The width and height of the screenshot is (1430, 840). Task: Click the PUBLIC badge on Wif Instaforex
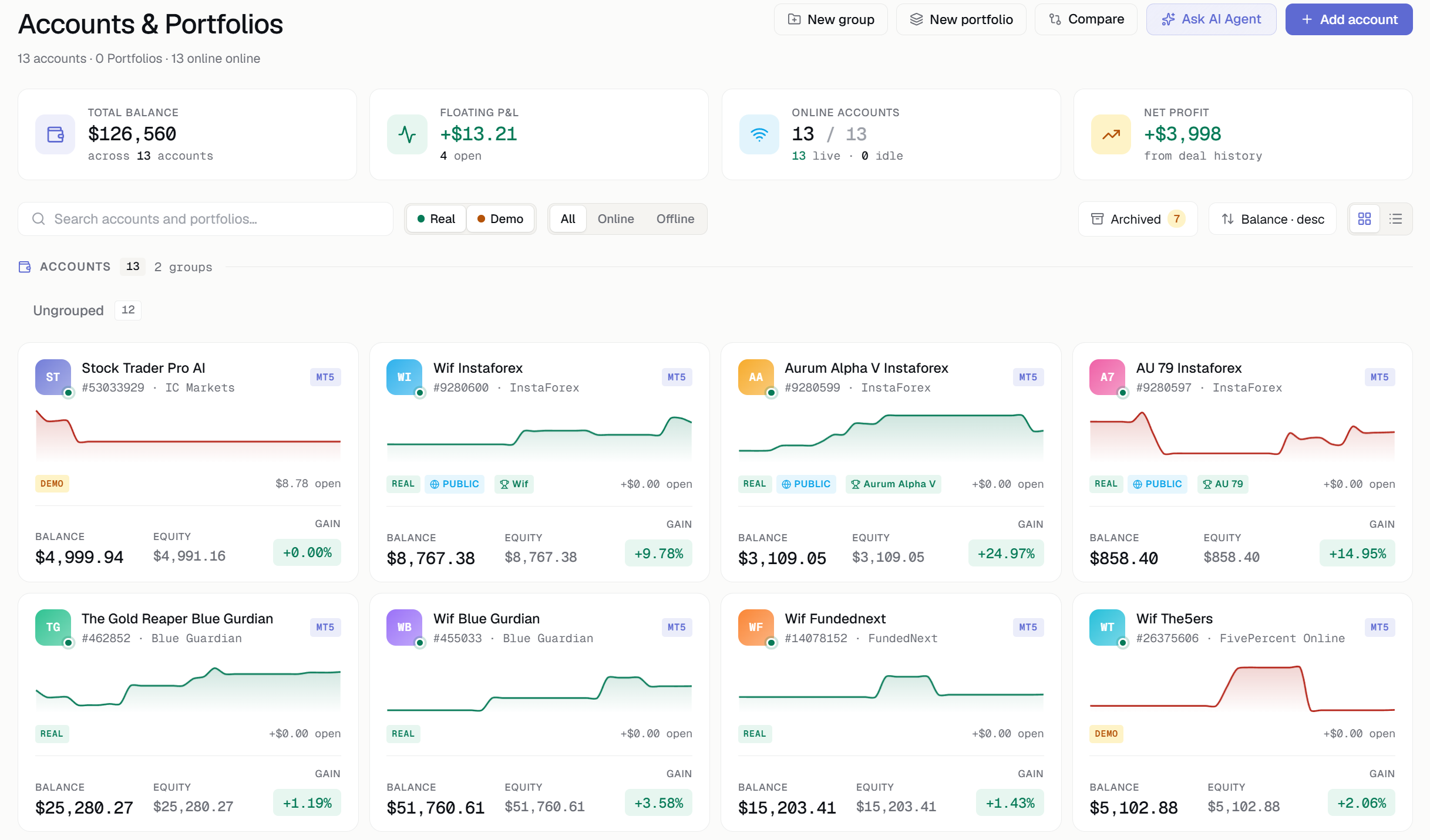tap(455, 484)
